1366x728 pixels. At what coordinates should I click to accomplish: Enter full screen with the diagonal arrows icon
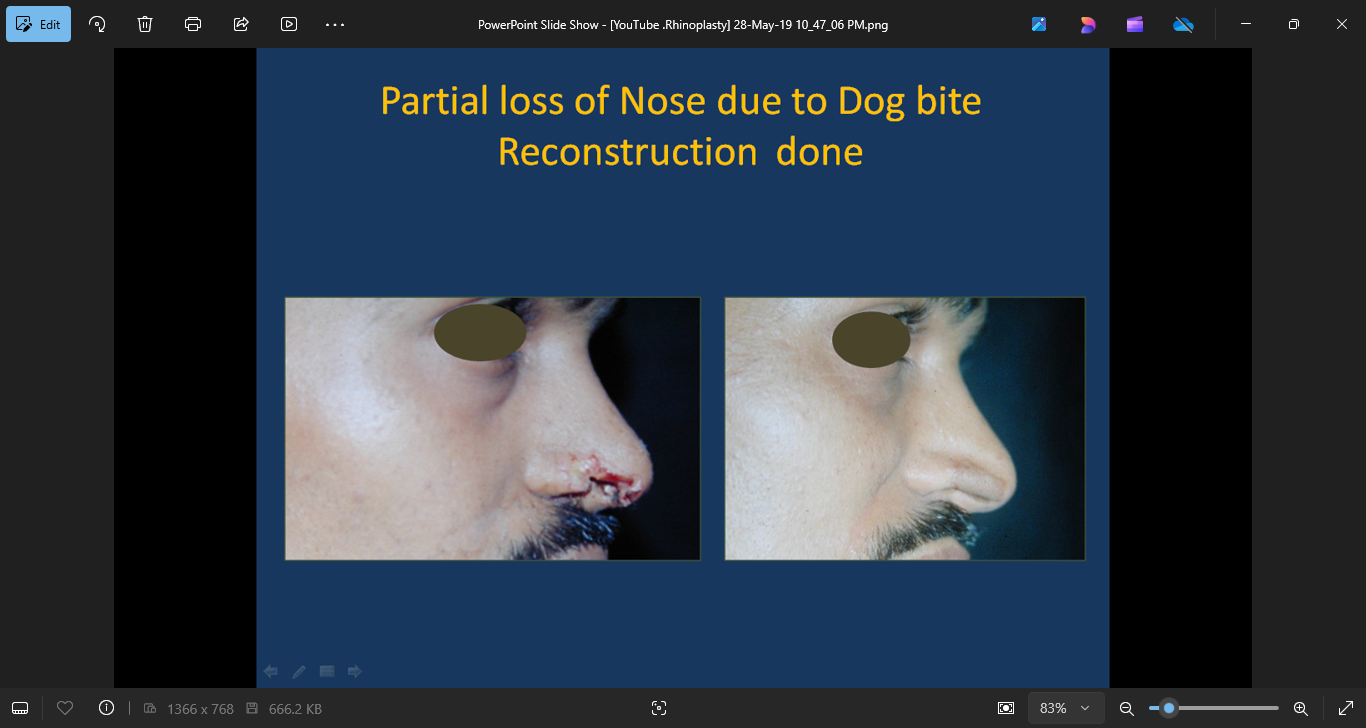[1345, 708]
